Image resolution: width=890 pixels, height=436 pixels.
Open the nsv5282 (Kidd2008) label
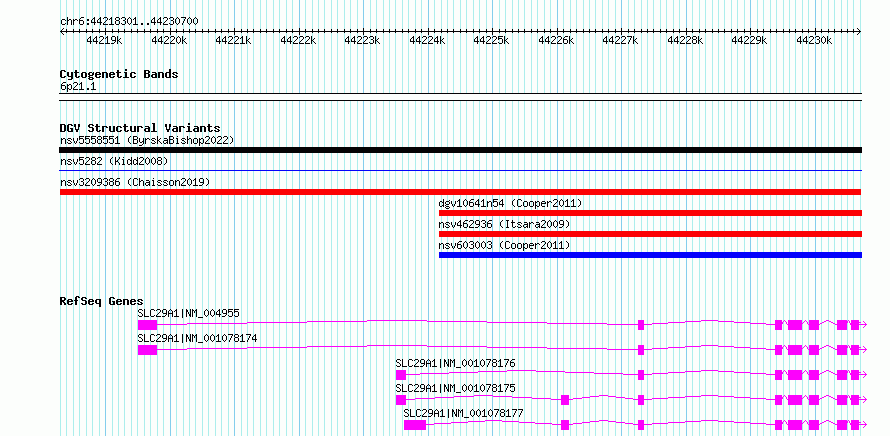[114, 161]
